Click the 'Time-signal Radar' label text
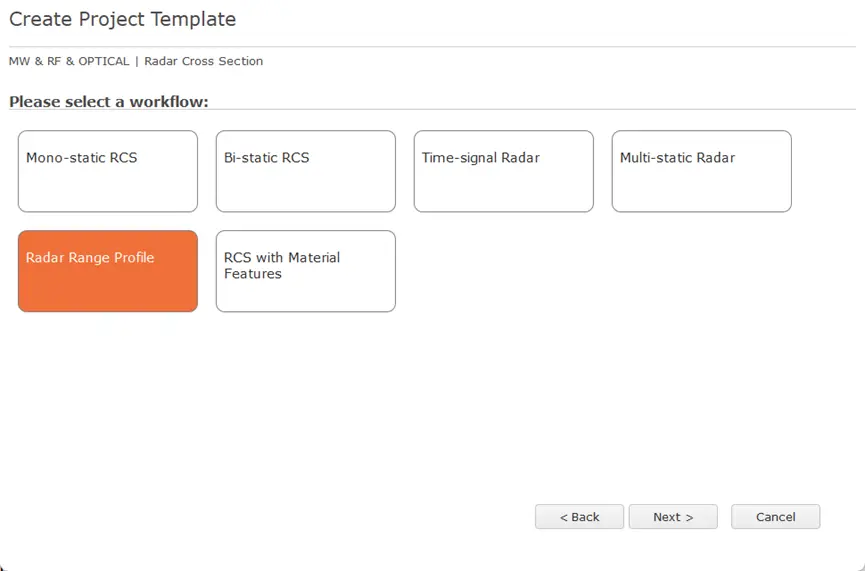 point(480,158)
